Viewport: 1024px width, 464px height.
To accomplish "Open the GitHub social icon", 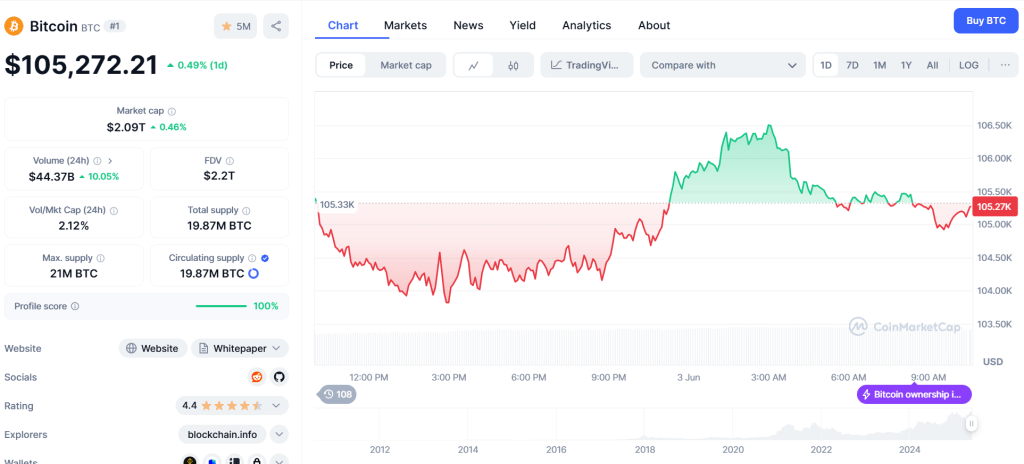I will [280, 377].
